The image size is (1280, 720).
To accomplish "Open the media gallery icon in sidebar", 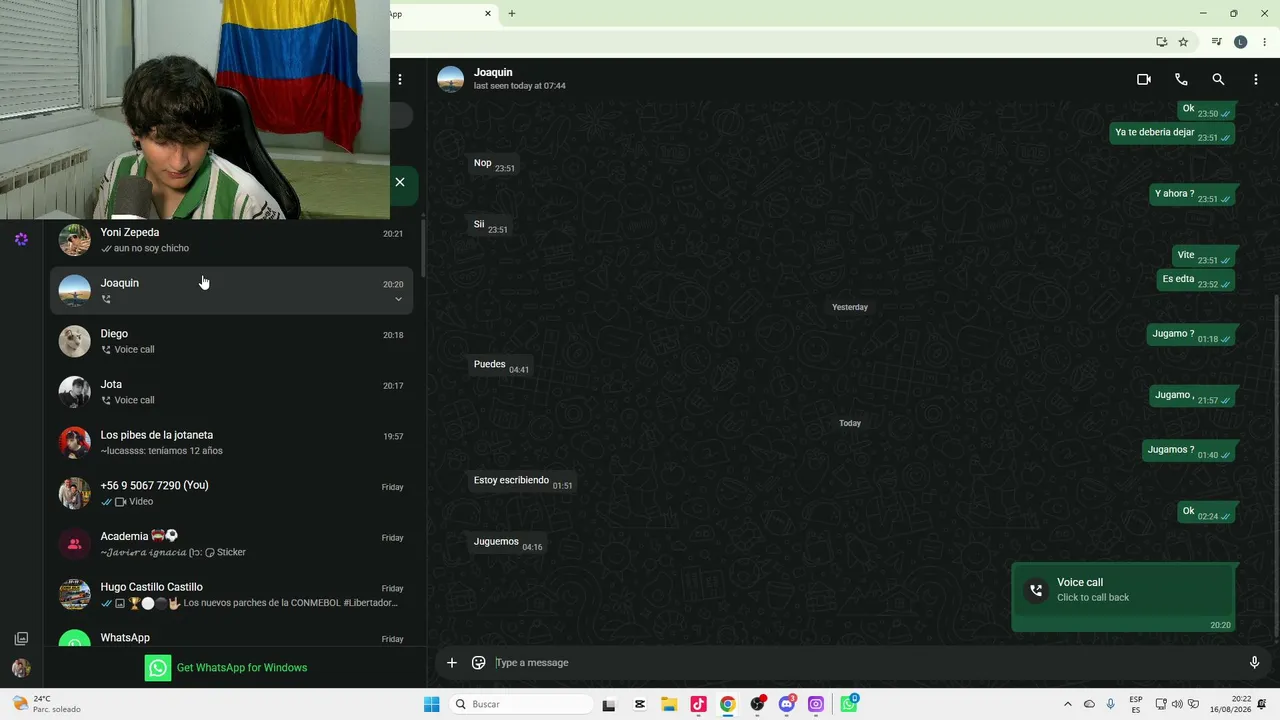I will point(21,638).
